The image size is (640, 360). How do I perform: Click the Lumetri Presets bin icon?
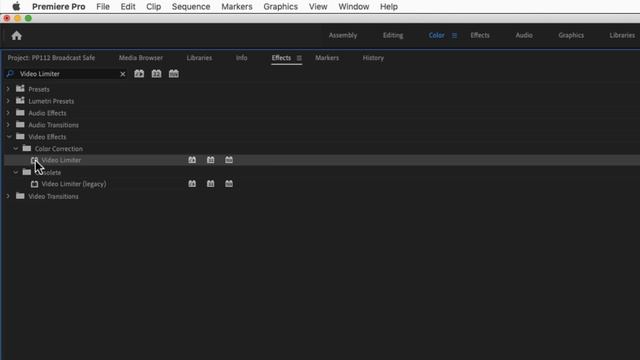(x=20, y=100)
